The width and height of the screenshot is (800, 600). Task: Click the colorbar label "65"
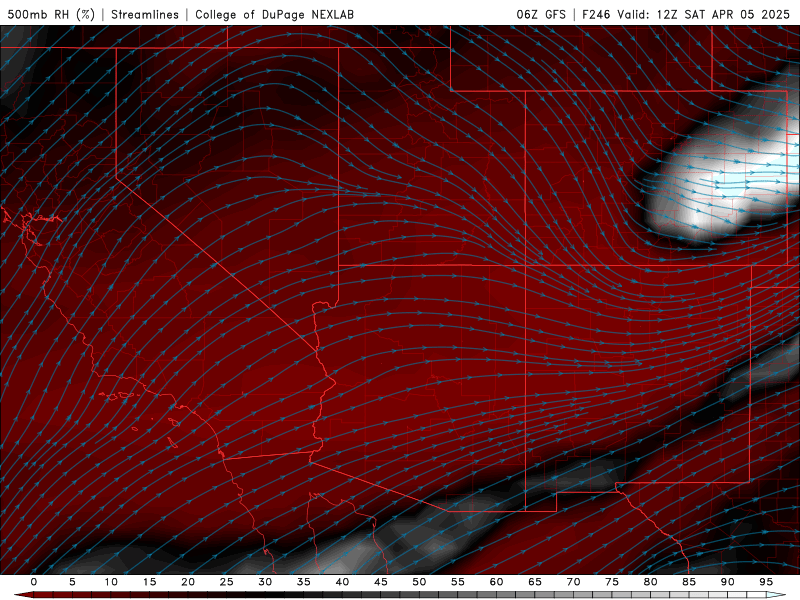(535, 582)
